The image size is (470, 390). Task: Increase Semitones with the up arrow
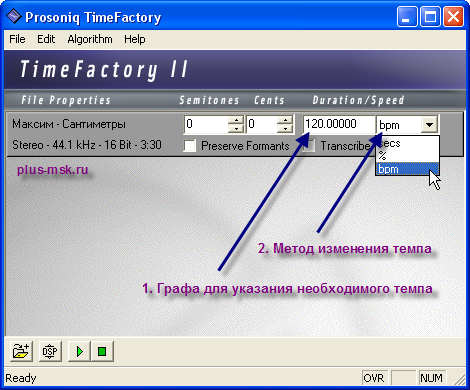(236, 120)
